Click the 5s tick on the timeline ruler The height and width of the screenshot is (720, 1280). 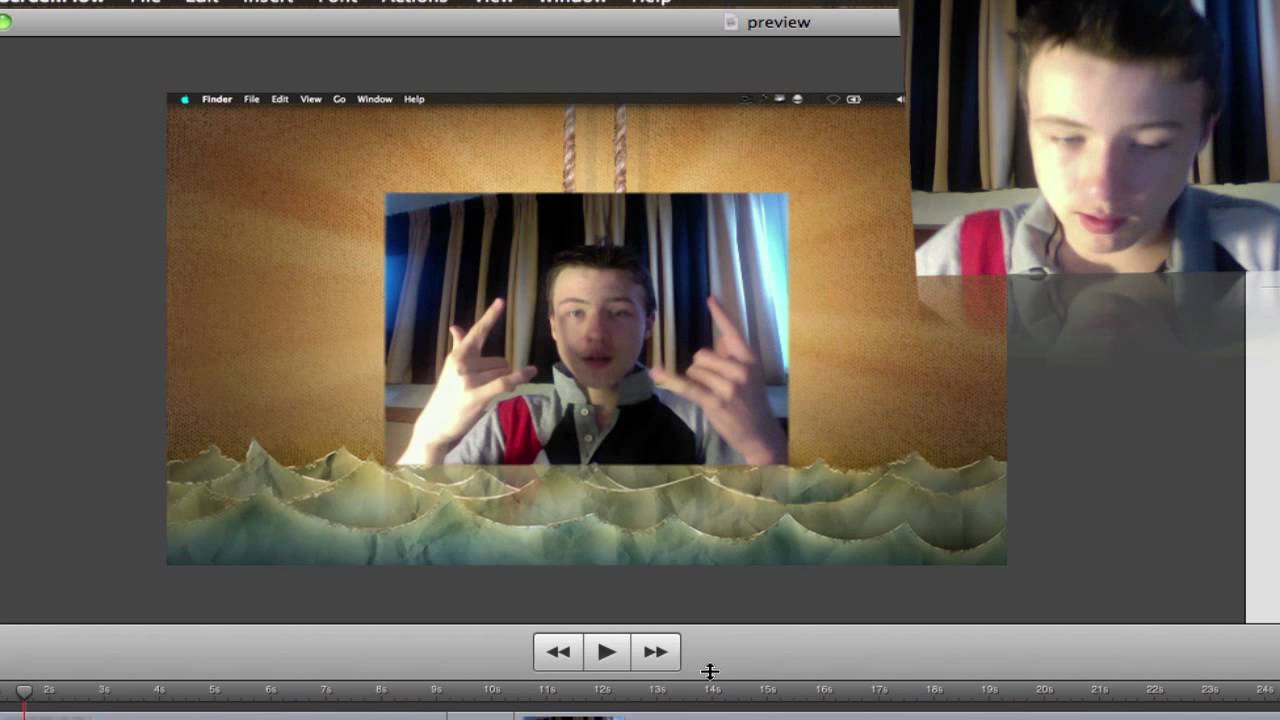point(214,689)
